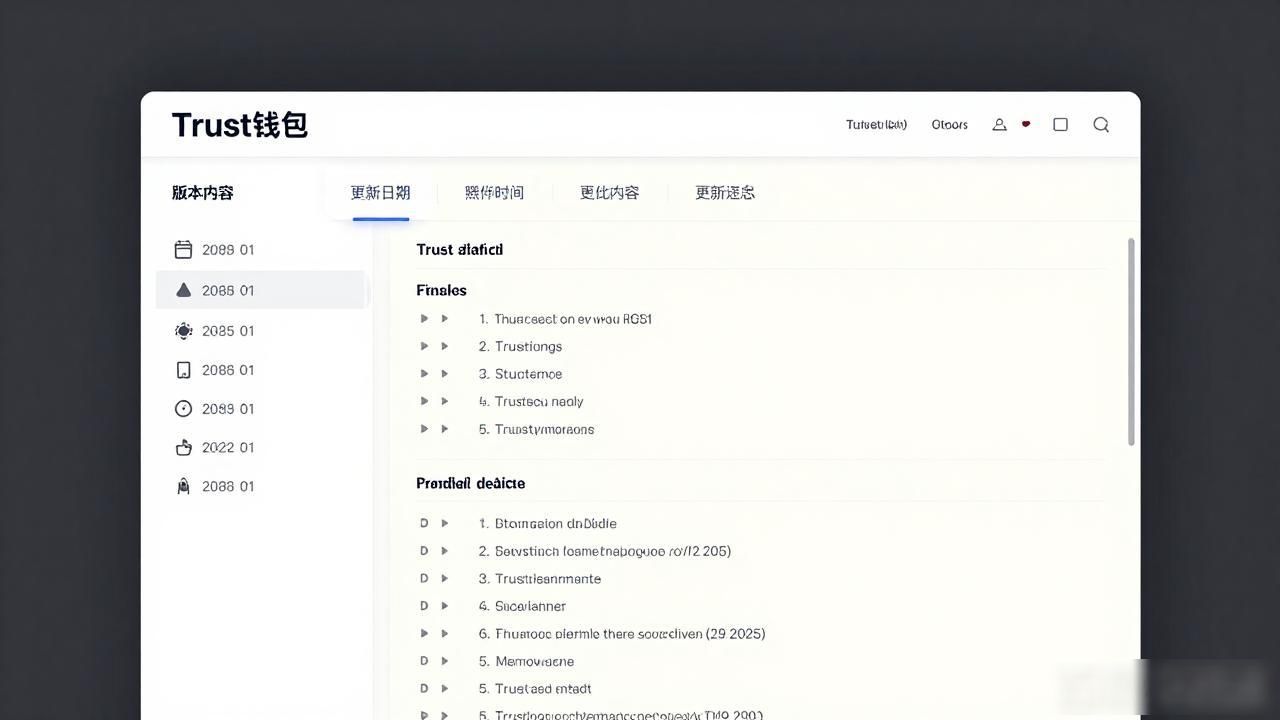Image resolution: width=1280 pixels, height=720 pixels.
Task: Open search with the magnifier icon
Action: [x=1101, y=125]
